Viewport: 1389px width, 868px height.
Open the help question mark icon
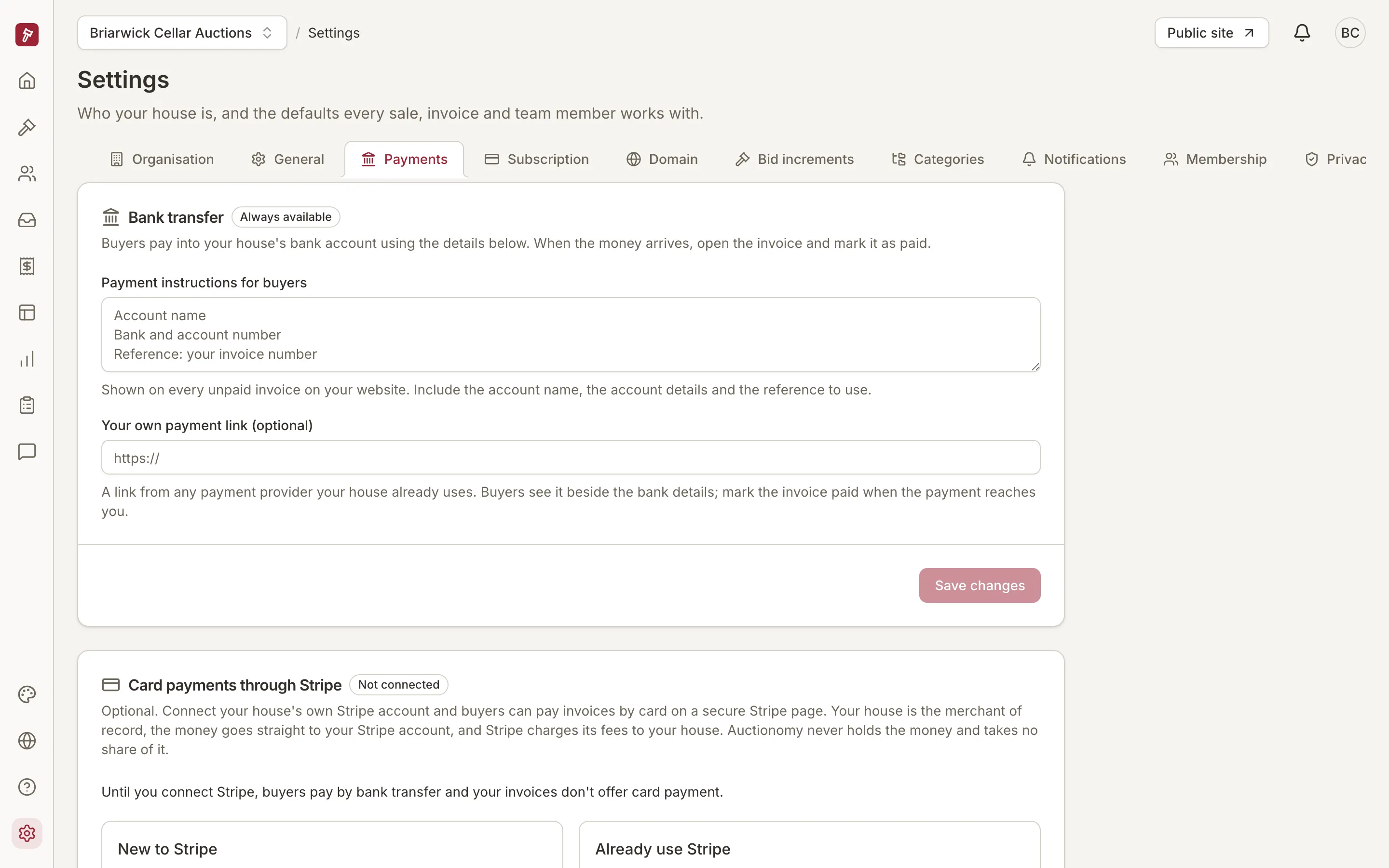pyautogui.click(x=27, y=787)
